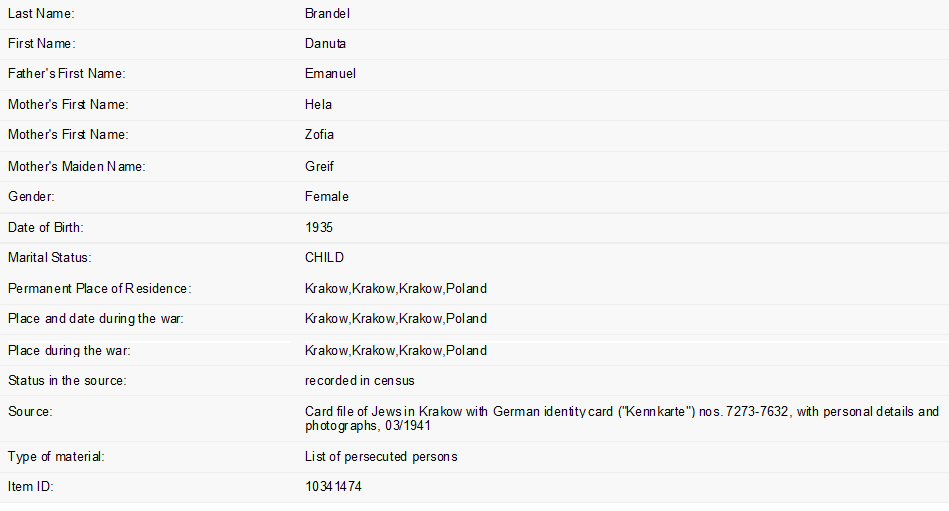Select the "Date of Birth:" label
This screenshot has height=511, width=949.
click(46, 228)
